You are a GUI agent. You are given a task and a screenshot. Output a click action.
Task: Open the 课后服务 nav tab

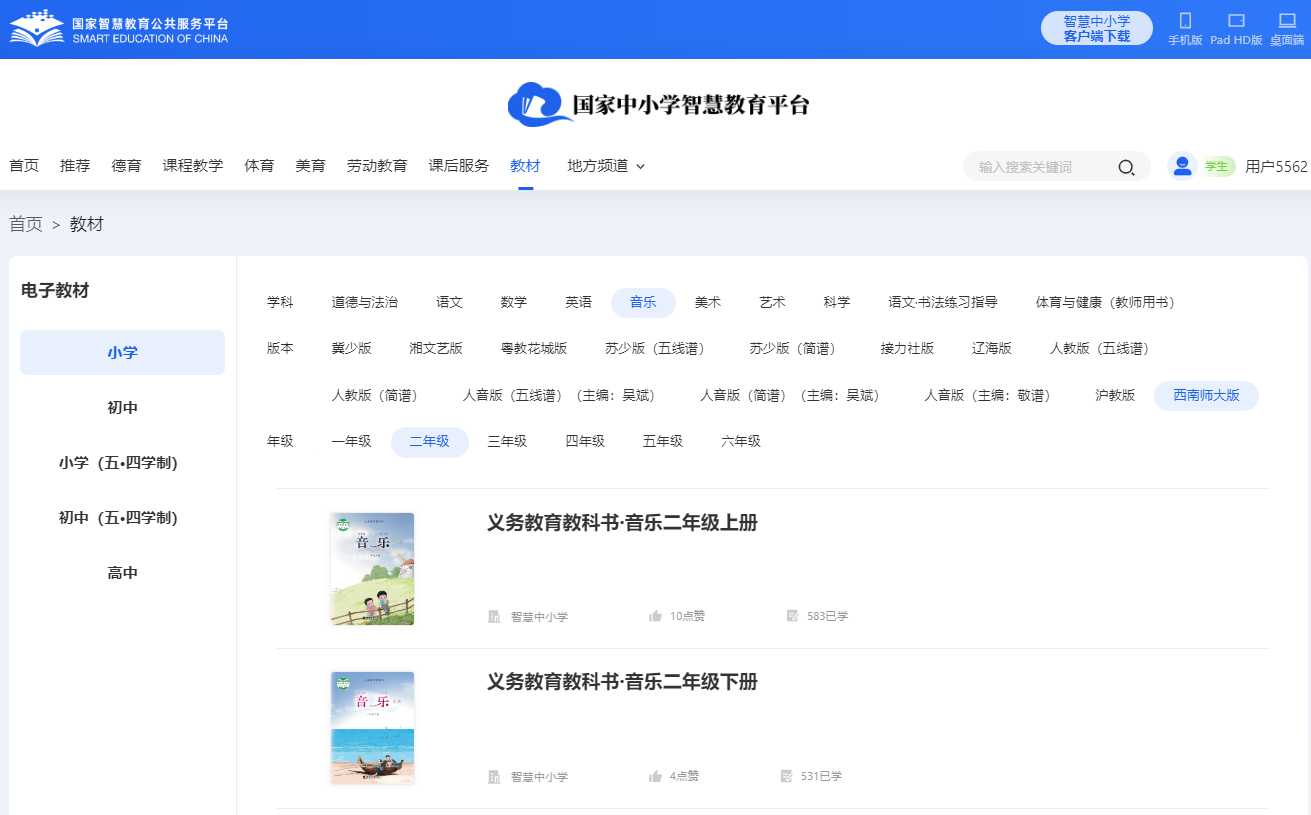pyautogui.click(x=459, y=166)
